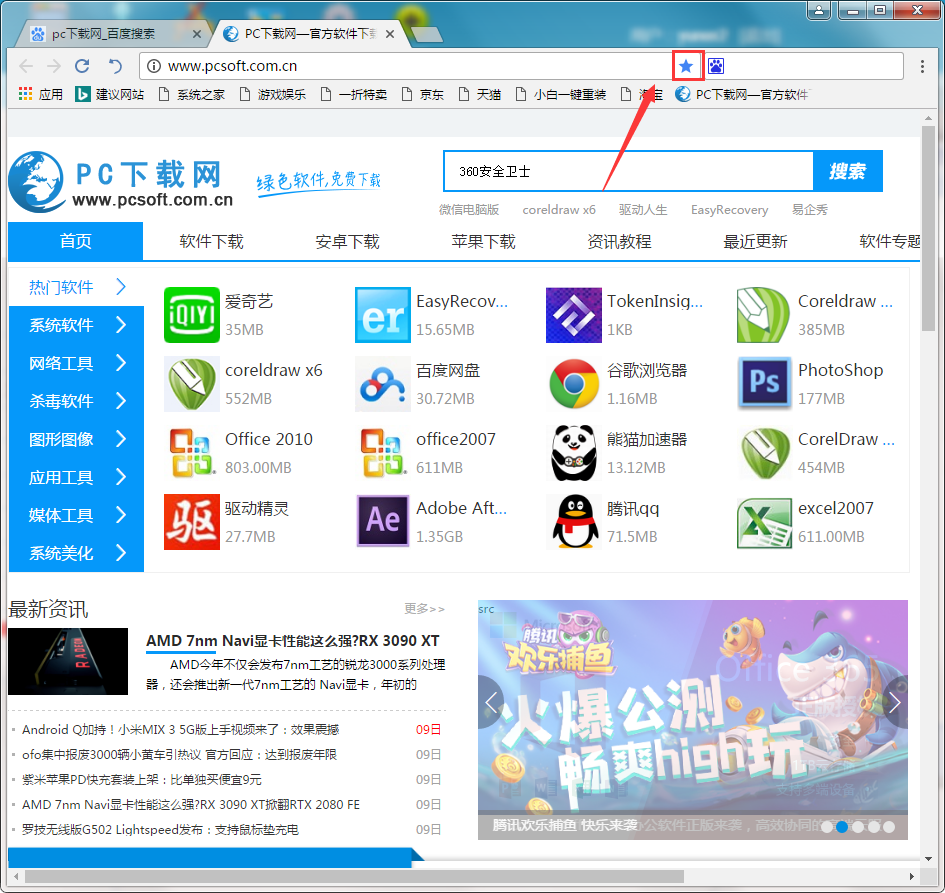Image resolution: width=945 pixels, height=893 pixels.
Task: Switch to the pc下载网_百度搜索 tab
Action: coord(115,34)
